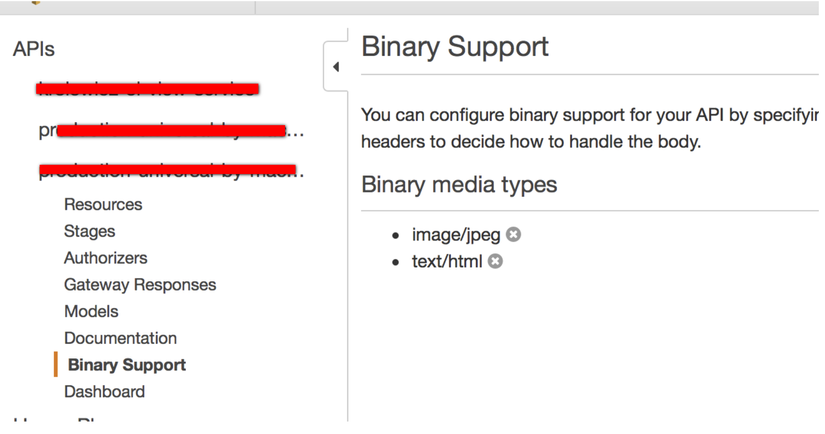
Task: Click the image/jpeg media type text
Action: (456, 235)
